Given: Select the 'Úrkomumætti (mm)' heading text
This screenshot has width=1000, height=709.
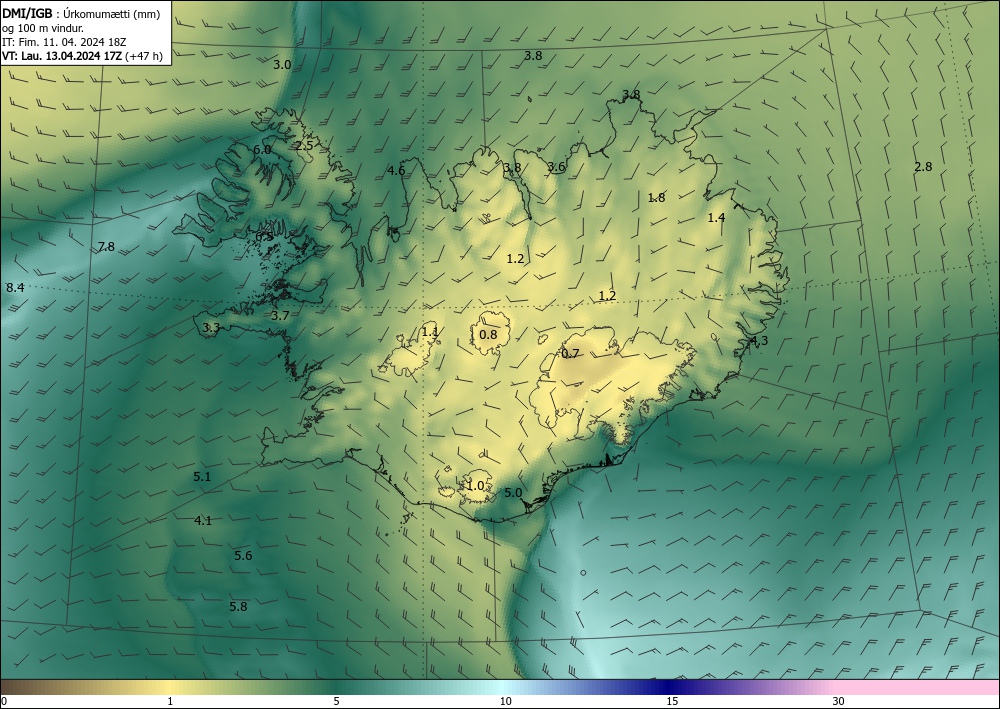Looking at the screenshot, I should [x=112, y=14].
